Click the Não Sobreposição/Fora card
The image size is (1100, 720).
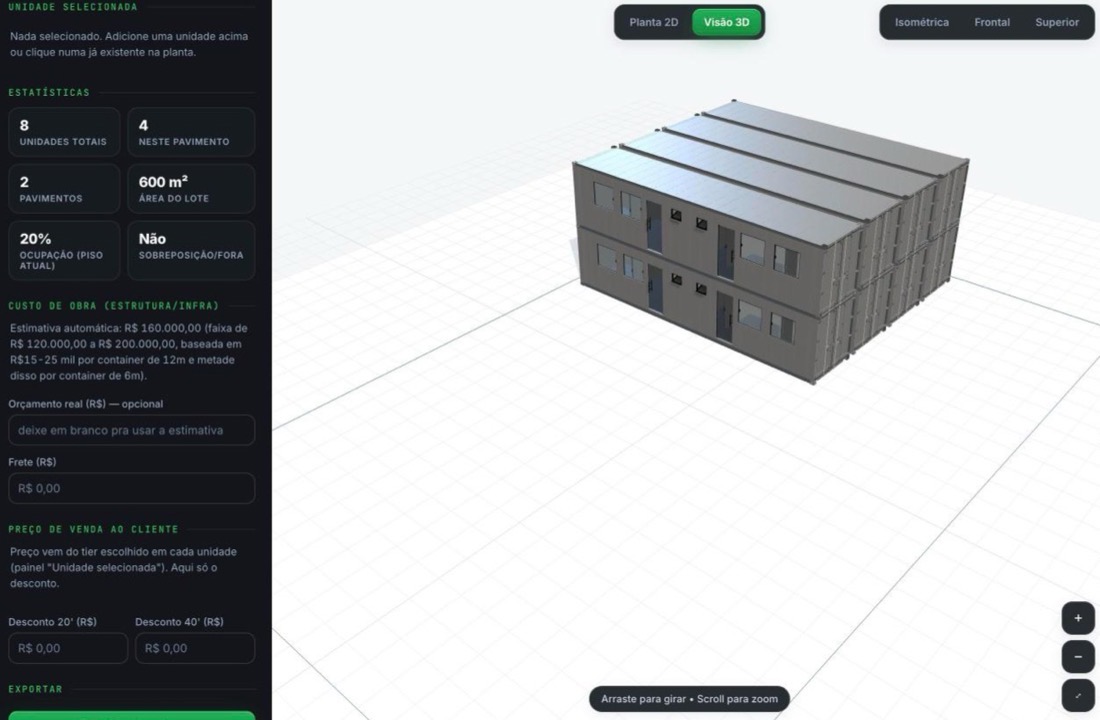pyautogui.click(x=191, y=251)
